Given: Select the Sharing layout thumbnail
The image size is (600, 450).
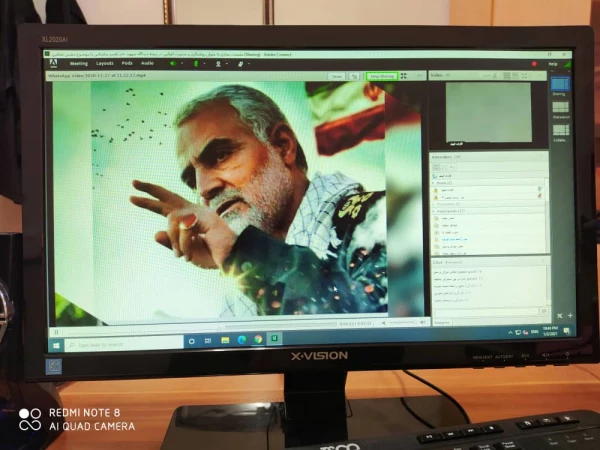Looking at the screenshot, I should (x=561, y=85).
